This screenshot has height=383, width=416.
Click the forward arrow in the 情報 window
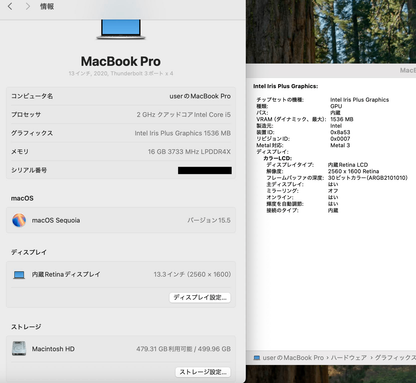28,6
